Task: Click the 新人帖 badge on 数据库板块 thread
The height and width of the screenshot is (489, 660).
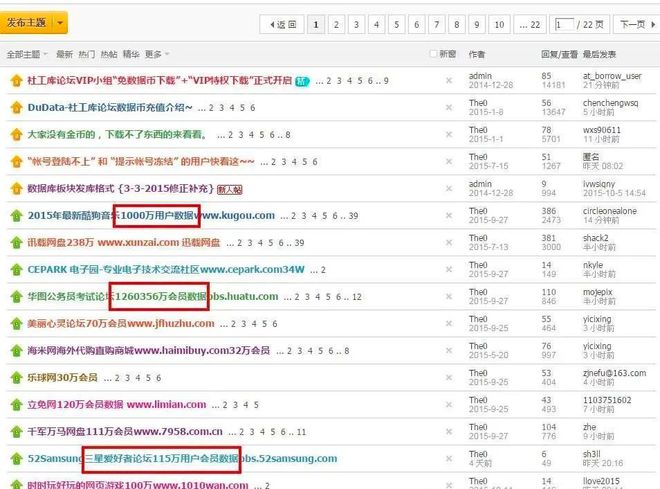Action: [229, 189]
